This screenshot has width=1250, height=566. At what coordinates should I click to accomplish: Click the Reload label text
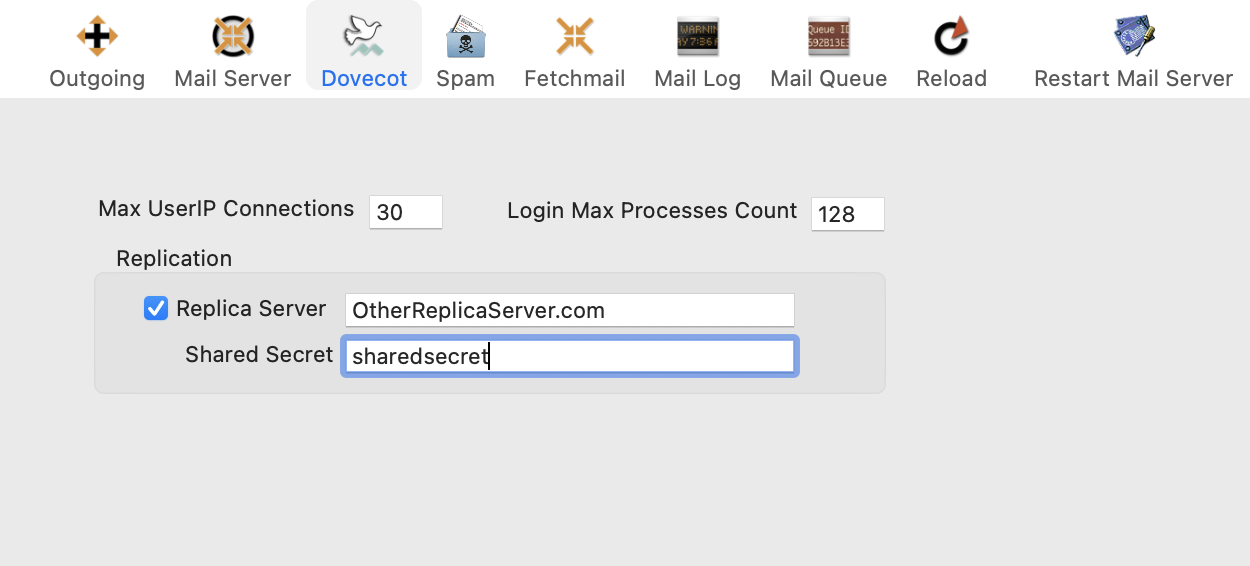click(951, 79)
